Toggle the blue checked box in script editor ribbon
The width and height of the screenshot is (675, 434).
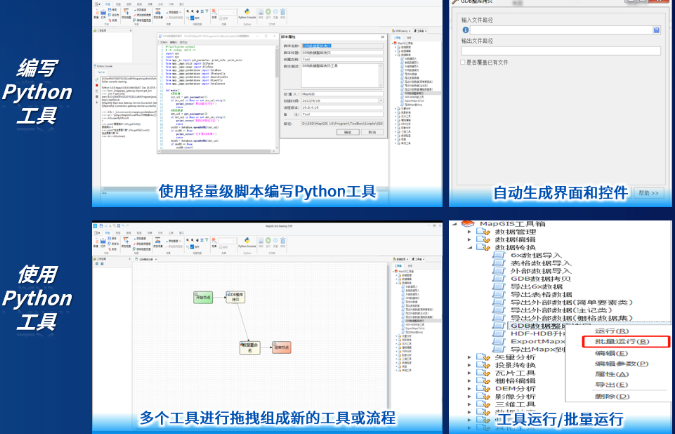[x=192, y=18]
